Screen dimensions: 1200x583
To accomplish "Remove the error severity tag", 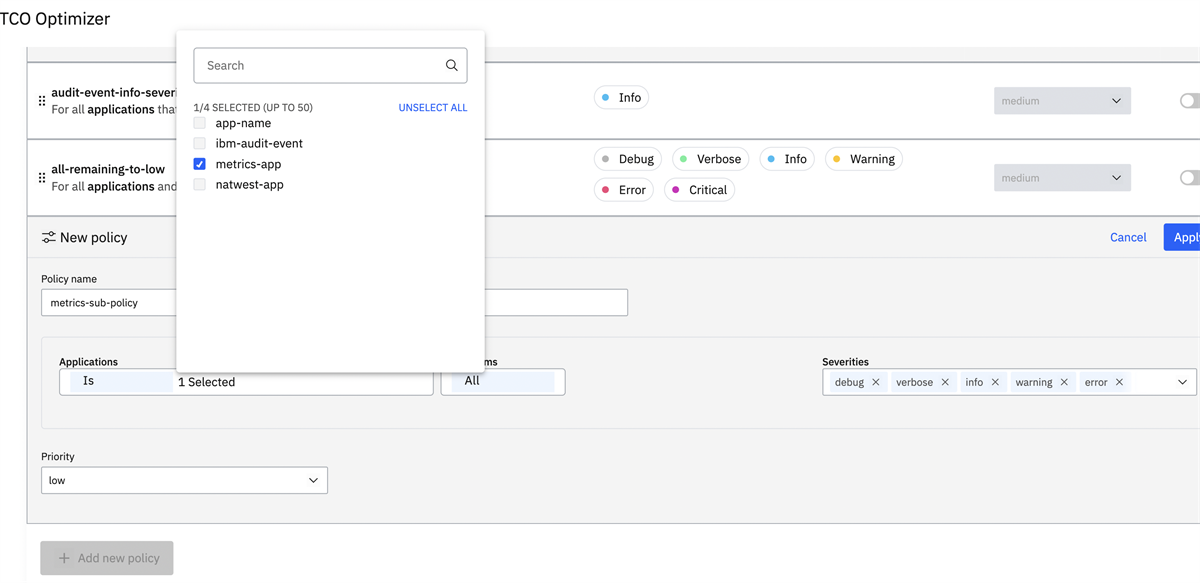I will 1119,382.
